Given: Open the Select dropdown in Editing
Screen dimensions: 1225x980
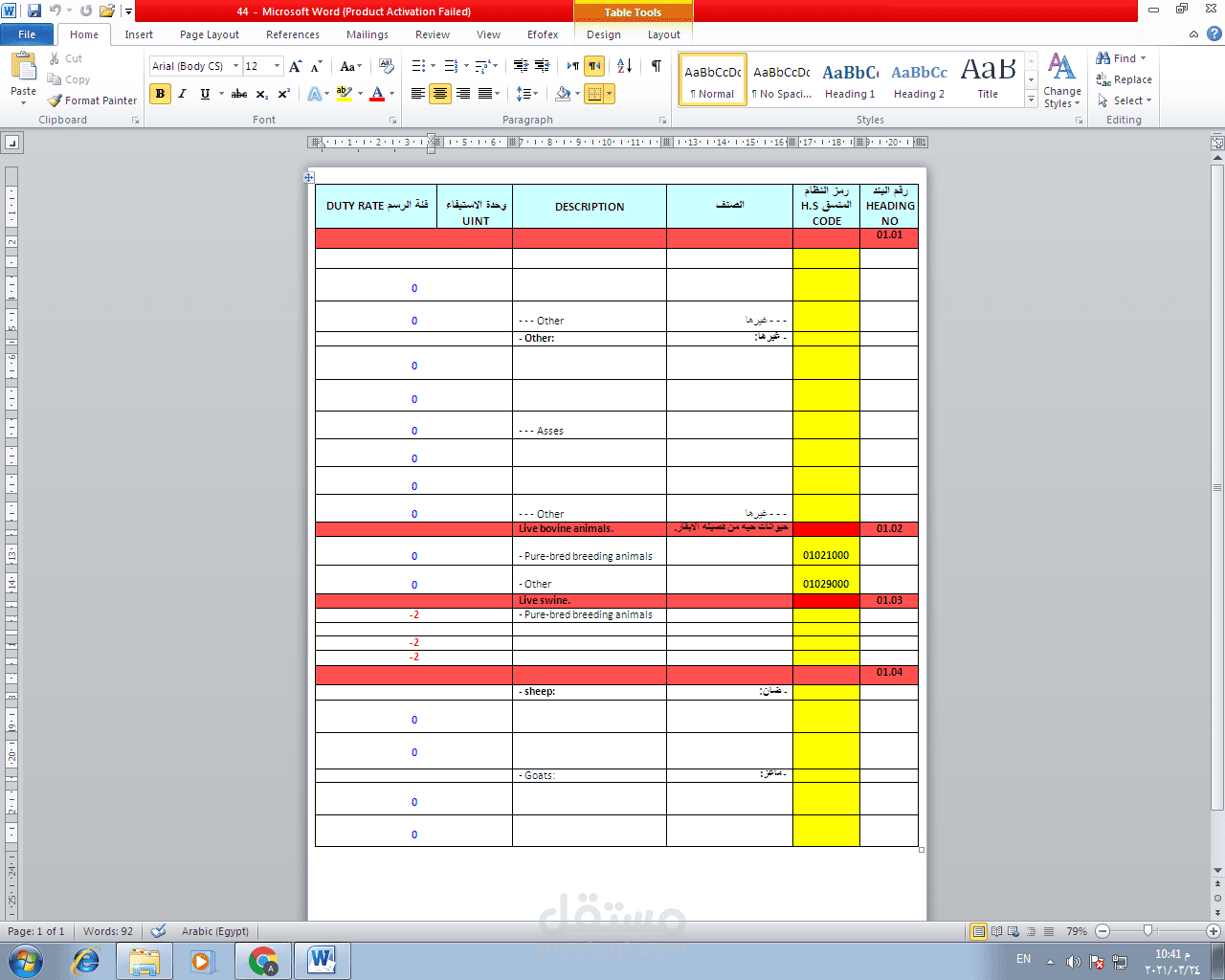Looking at the screenshot, I should 1125,100.
